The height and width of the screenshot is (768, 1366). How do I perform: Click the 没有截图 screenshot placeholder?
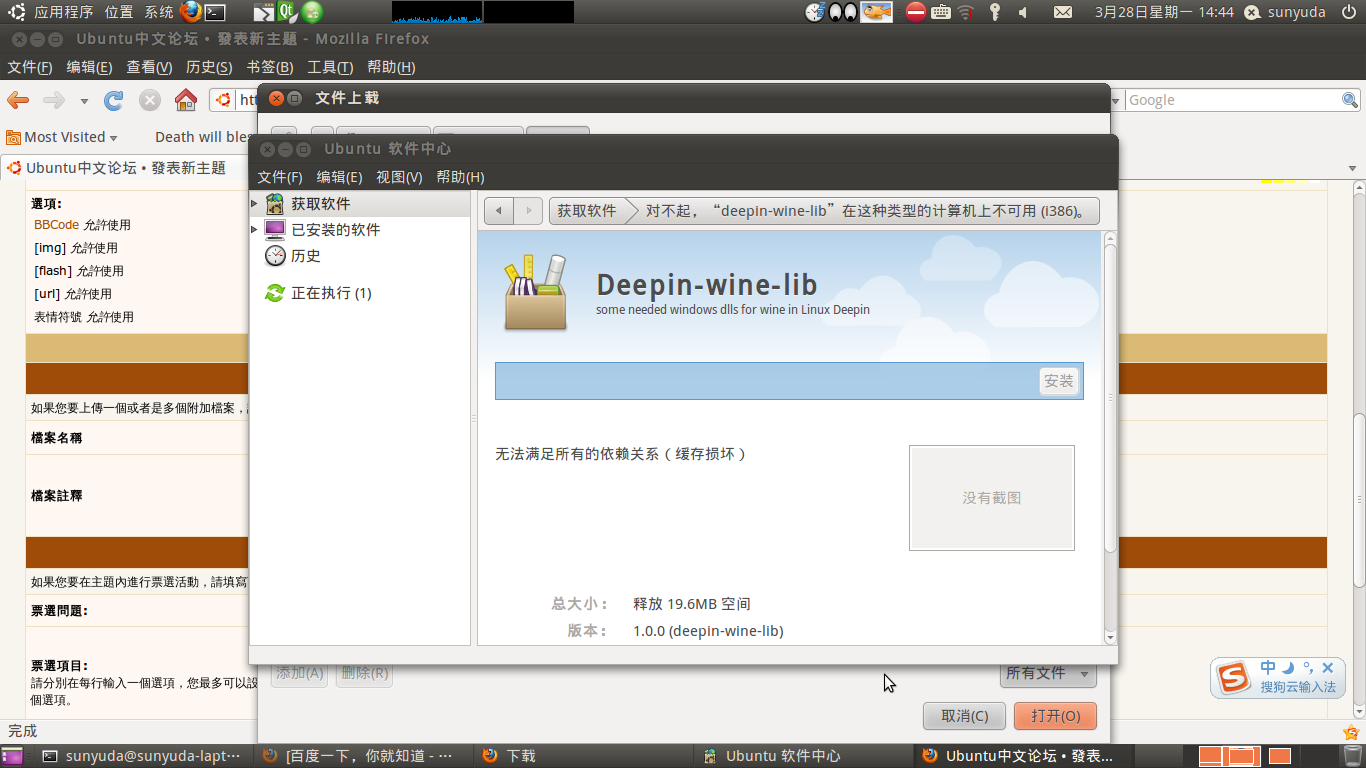[x=992, y=498]
